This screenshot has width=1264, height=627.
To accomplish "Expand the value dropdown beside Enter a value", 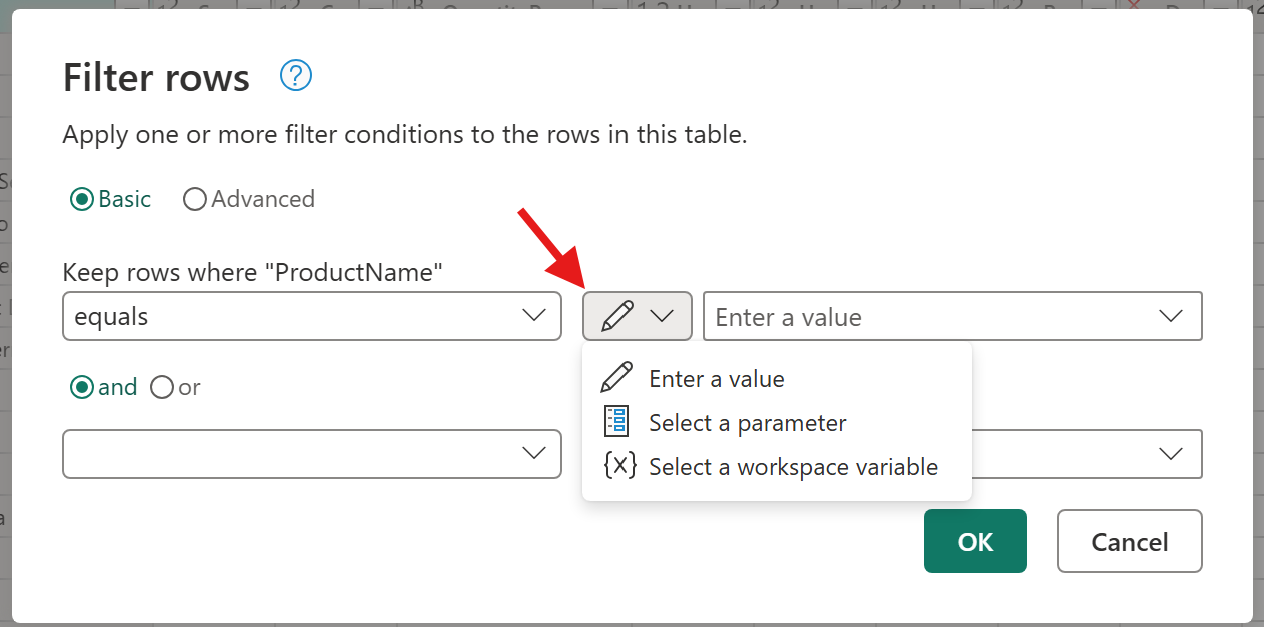I will [1172, 315].
